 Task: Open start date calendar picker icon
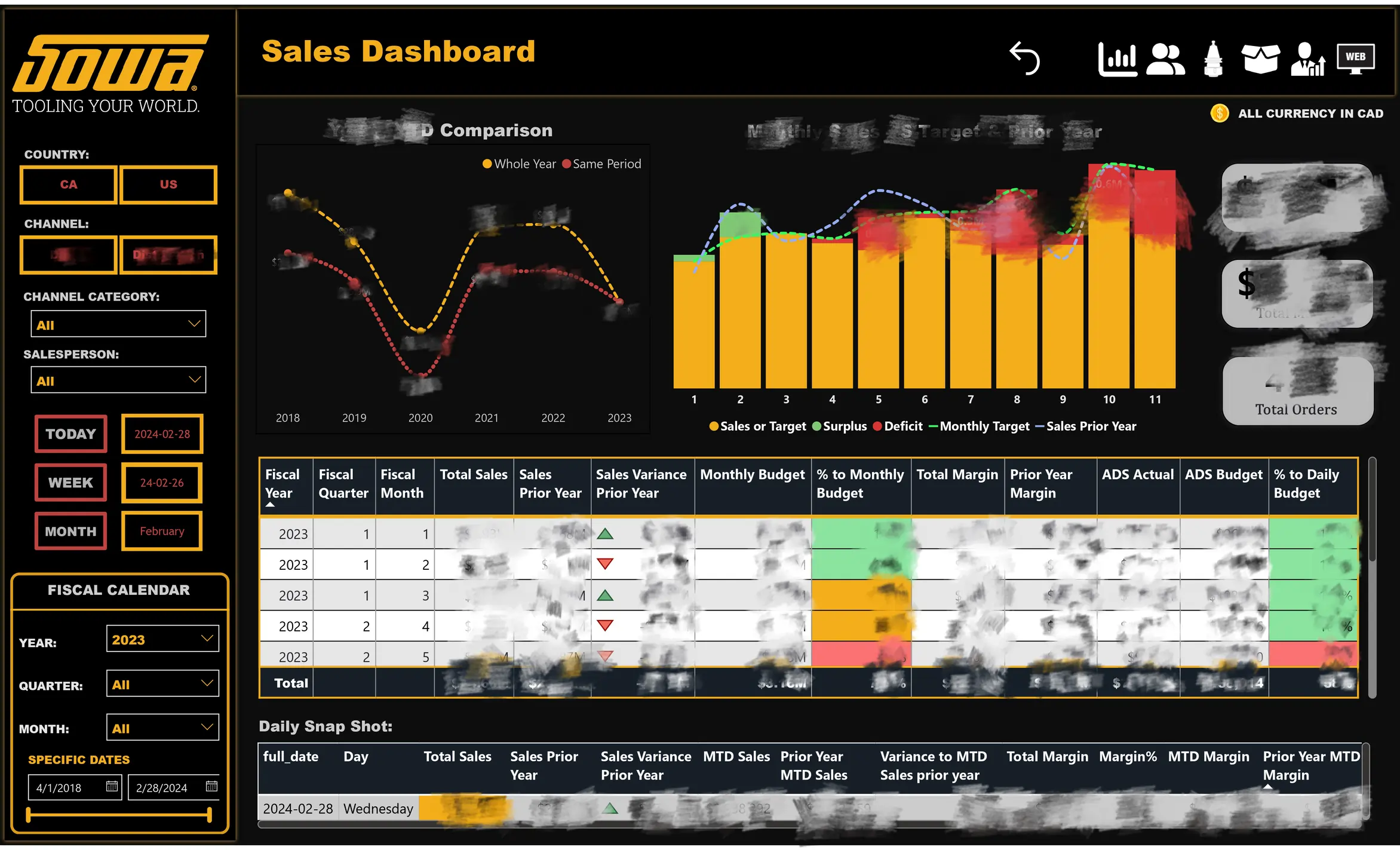[x=112, y=786]
